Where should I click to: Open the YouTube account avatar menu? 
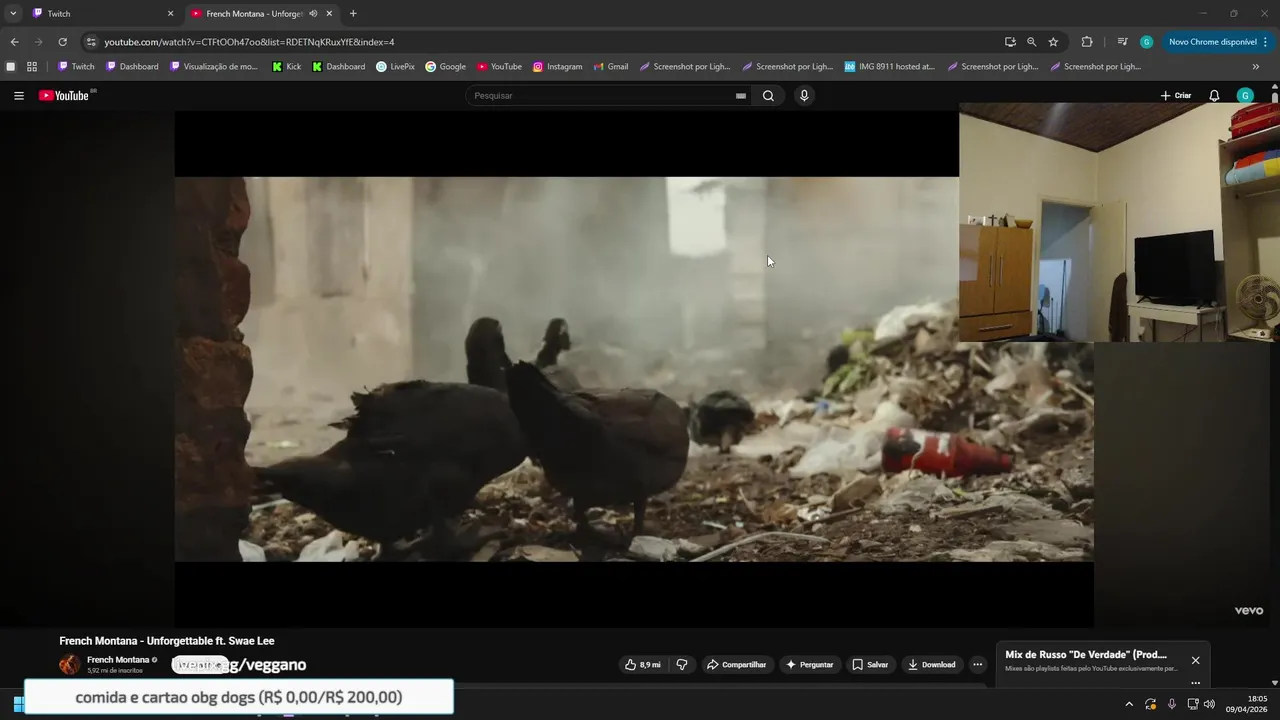point(1245,96)
